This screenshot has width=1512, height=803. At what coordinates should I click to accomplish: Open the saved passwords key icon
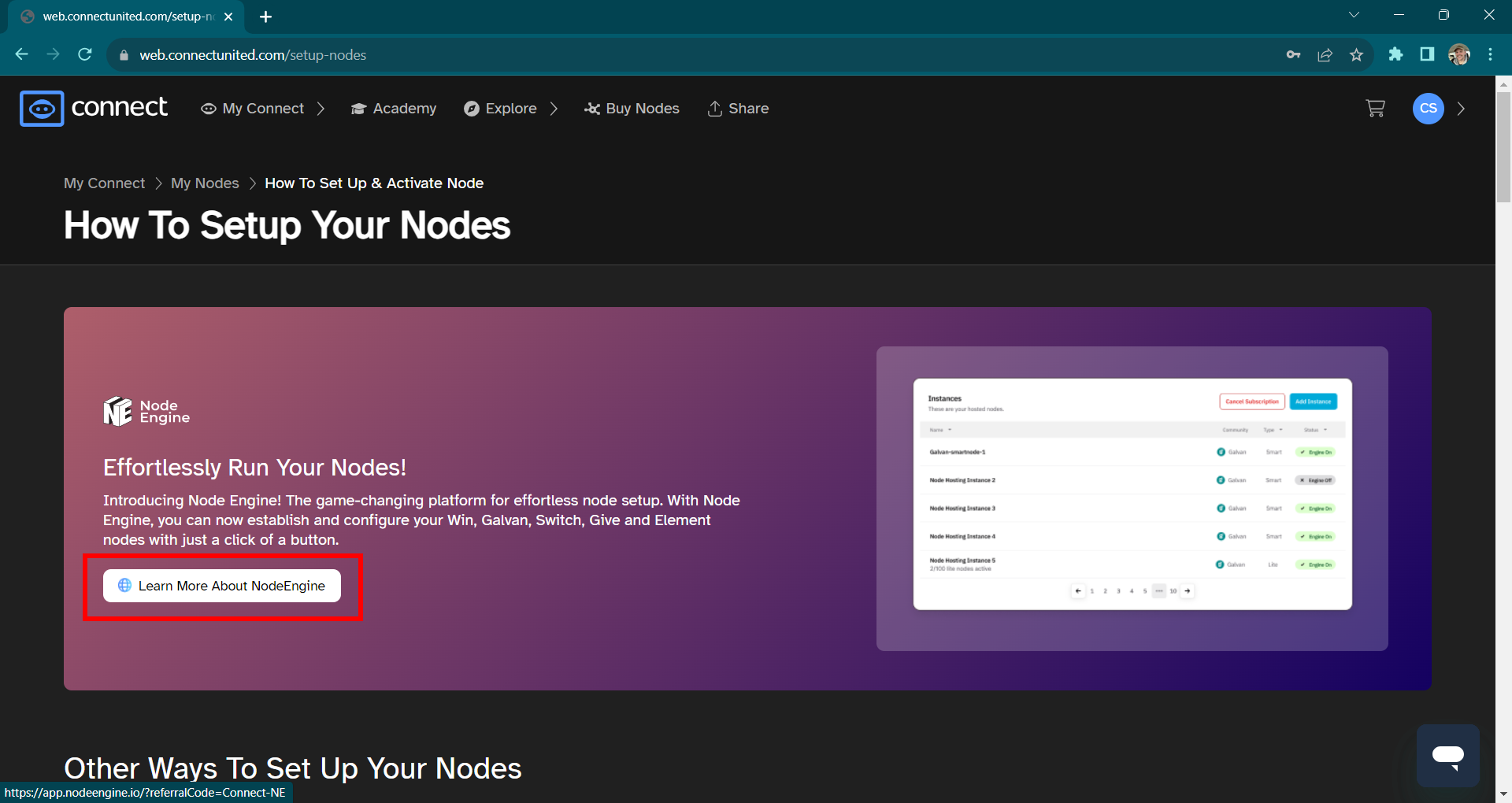point(1293,54)
